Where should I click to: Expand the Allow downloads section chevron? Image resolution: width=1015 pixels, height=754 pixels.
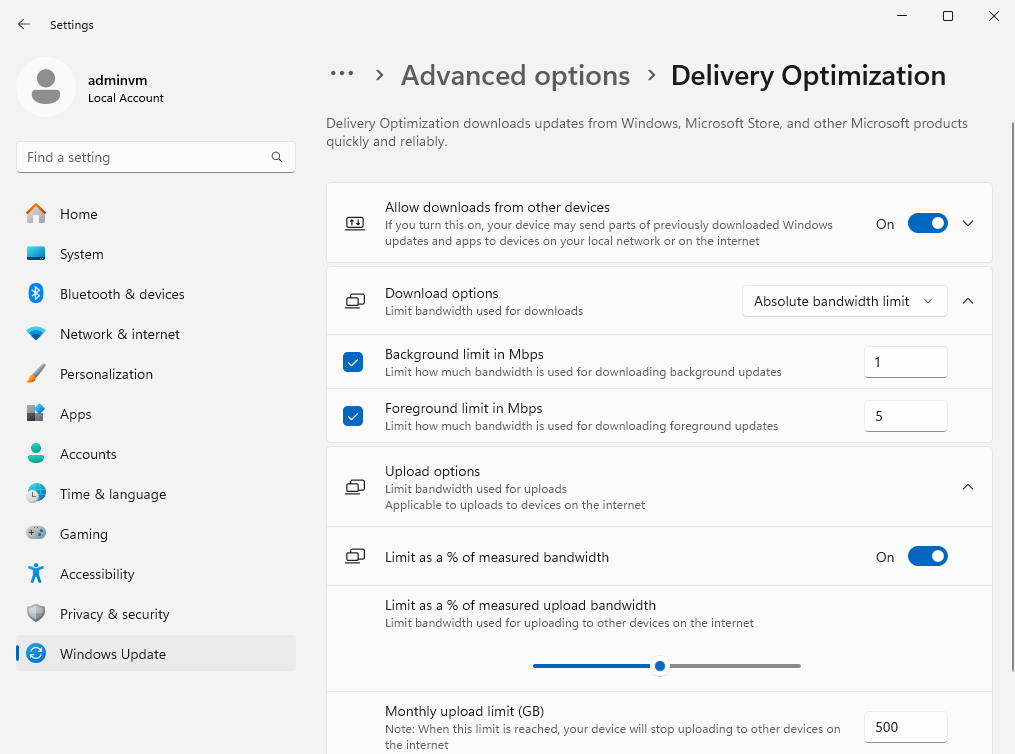point(968,224)
